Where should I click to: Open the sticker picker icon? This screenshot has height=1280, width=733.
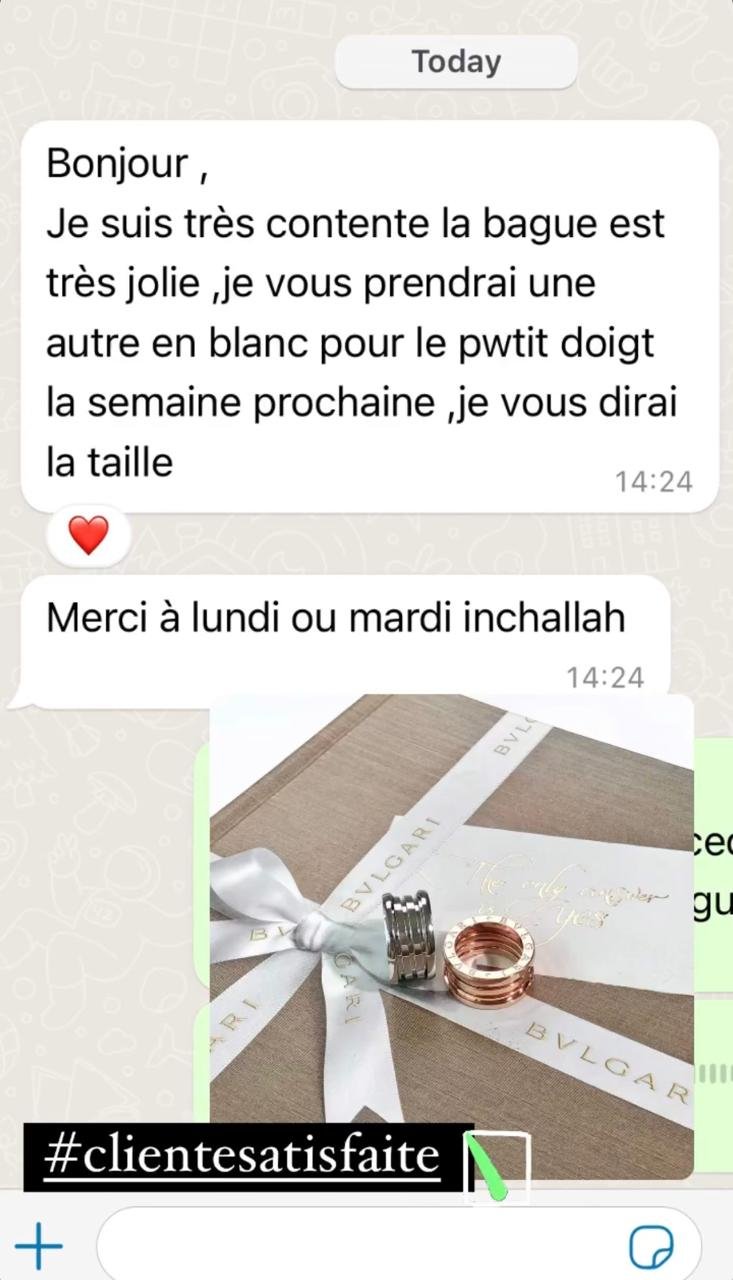pos(650,1247)
